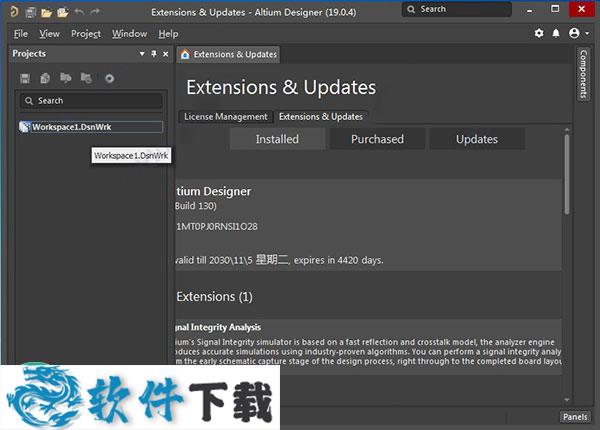The image size is (600, 430).
Task: Click the scrollbar down arrow
Action: 567,400
